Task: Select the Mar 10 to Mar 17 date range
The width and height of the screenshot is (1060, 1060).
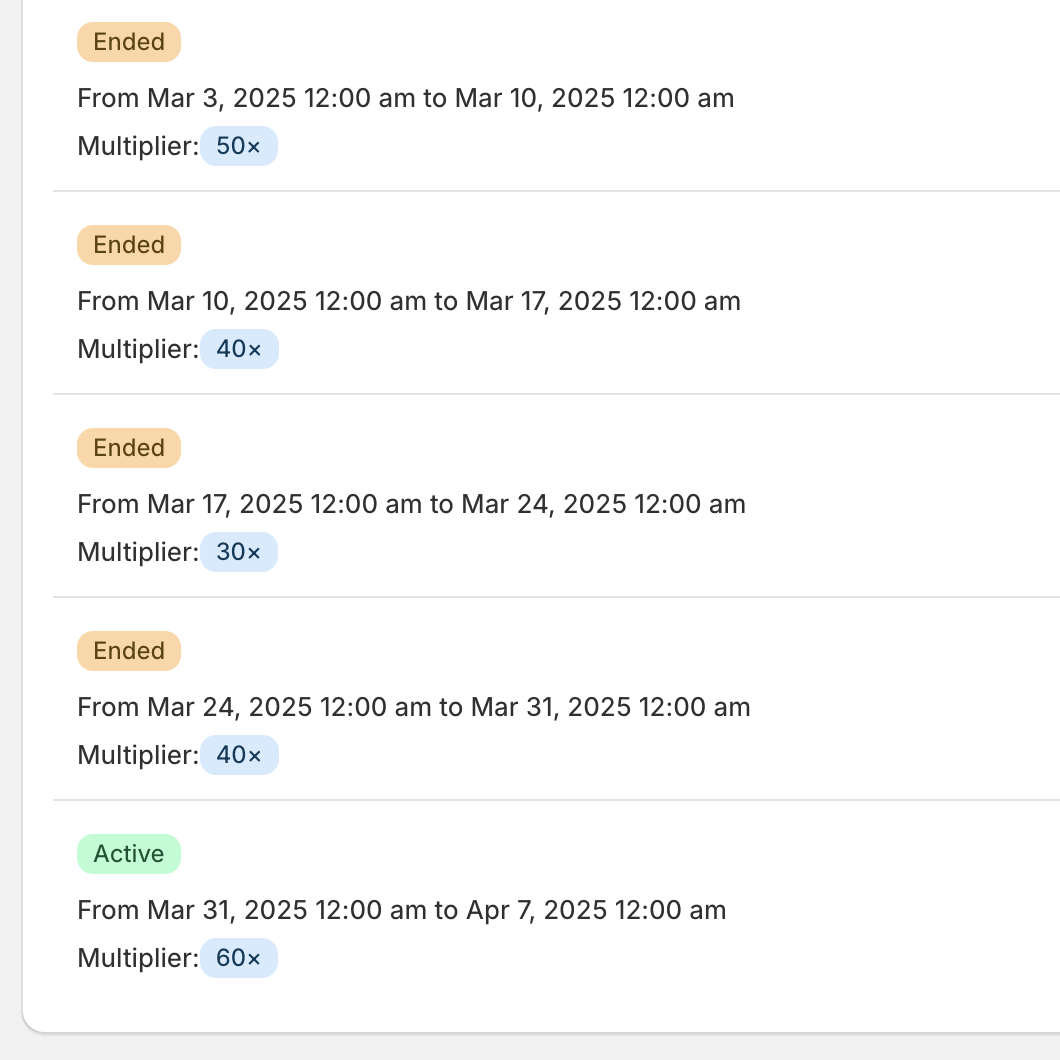Action: coord(409,301)
